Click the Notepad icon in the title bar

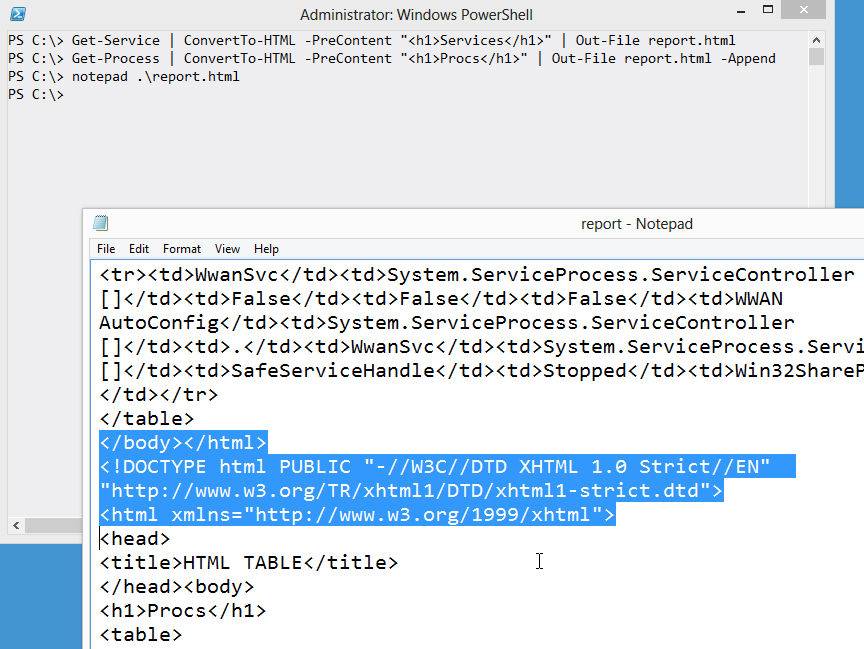point(100,223)
